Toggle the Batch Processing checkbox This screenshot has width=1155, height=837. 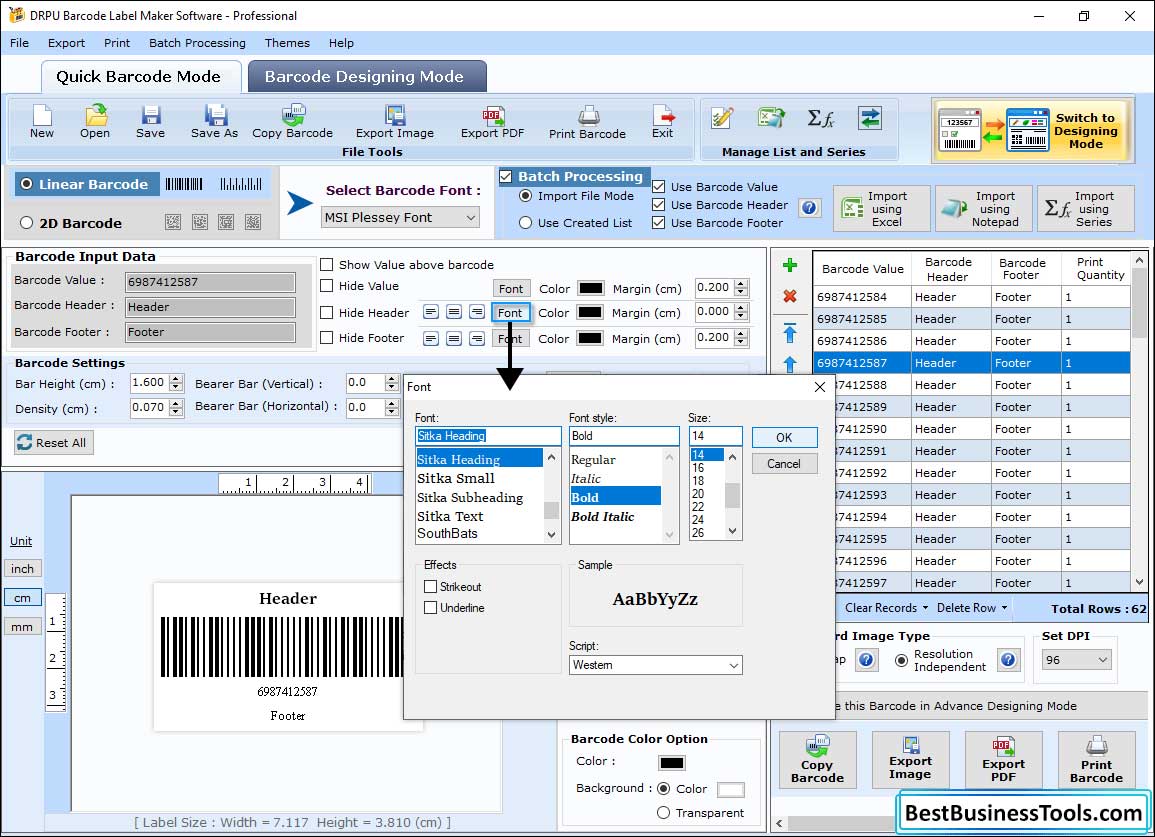pyautogui.click(x=505, y=176)
